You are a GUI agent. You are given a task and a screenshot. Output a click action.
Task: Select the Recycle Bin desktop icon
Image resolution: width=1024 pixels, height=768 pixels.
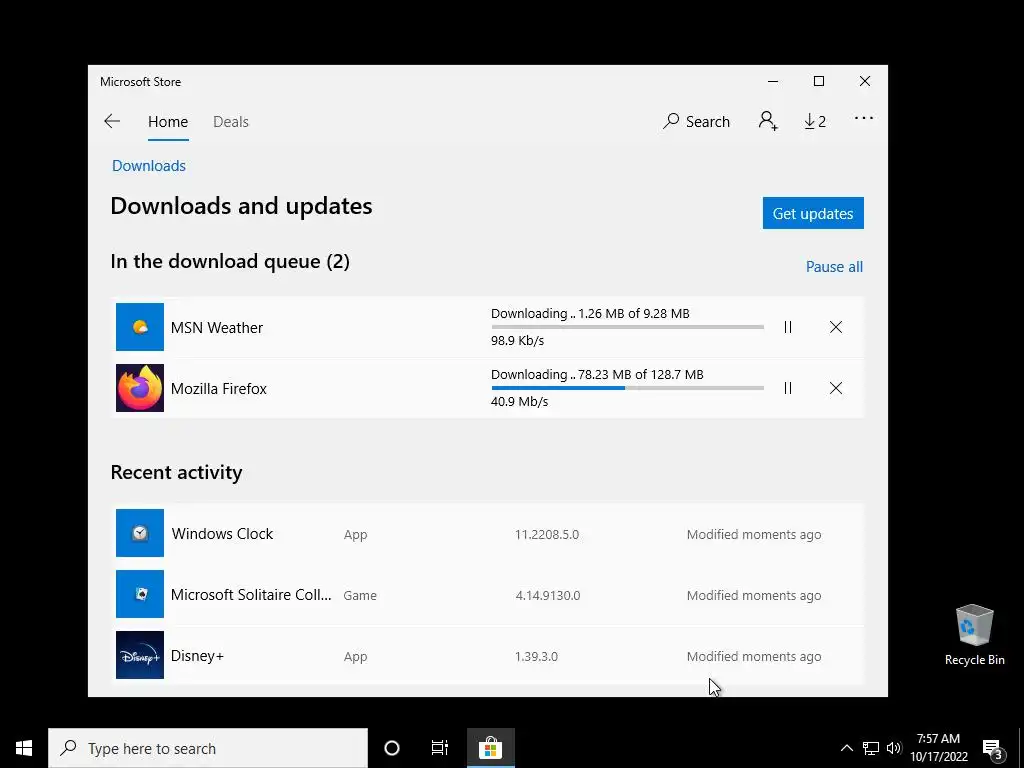974,636
